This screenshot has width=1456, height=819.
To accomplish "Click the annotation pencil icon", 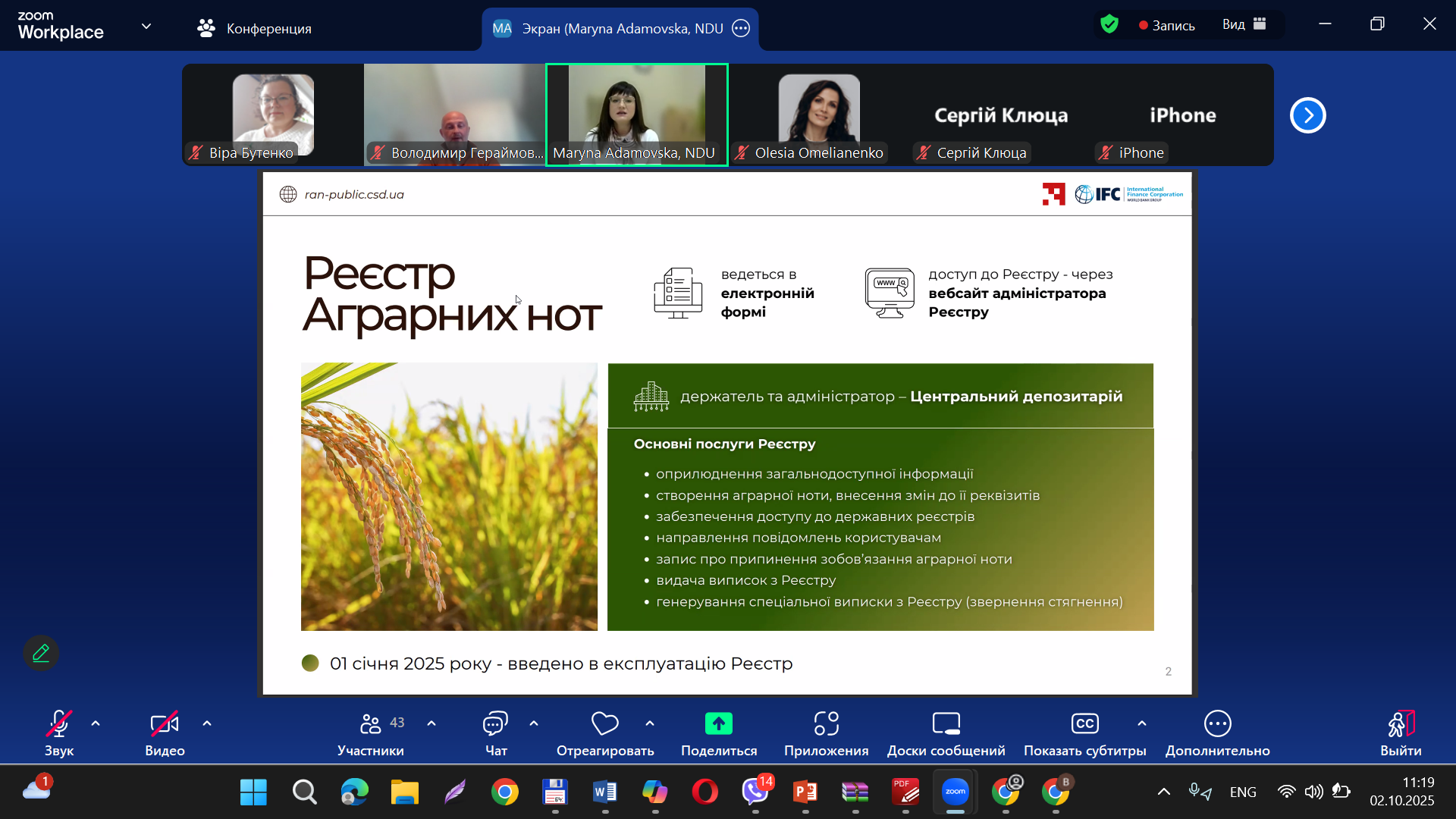I will [41, 653].
